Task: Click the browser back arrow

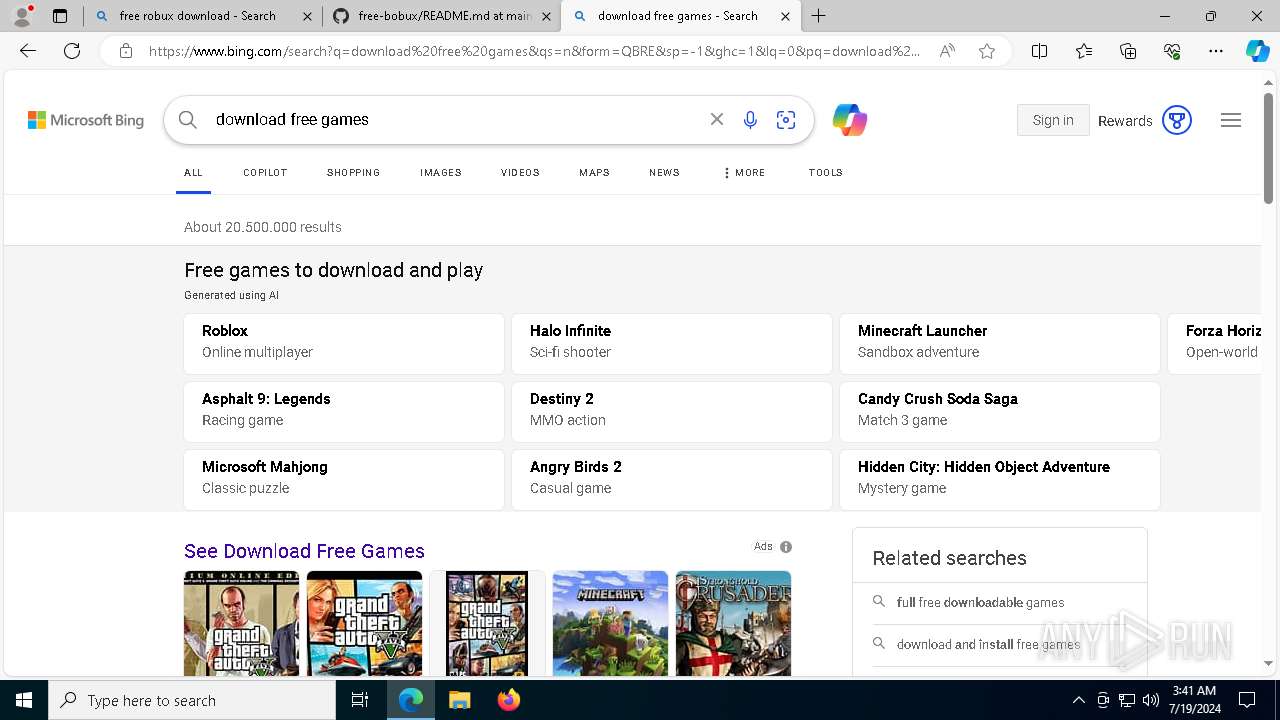Action: tap(28, 51)
